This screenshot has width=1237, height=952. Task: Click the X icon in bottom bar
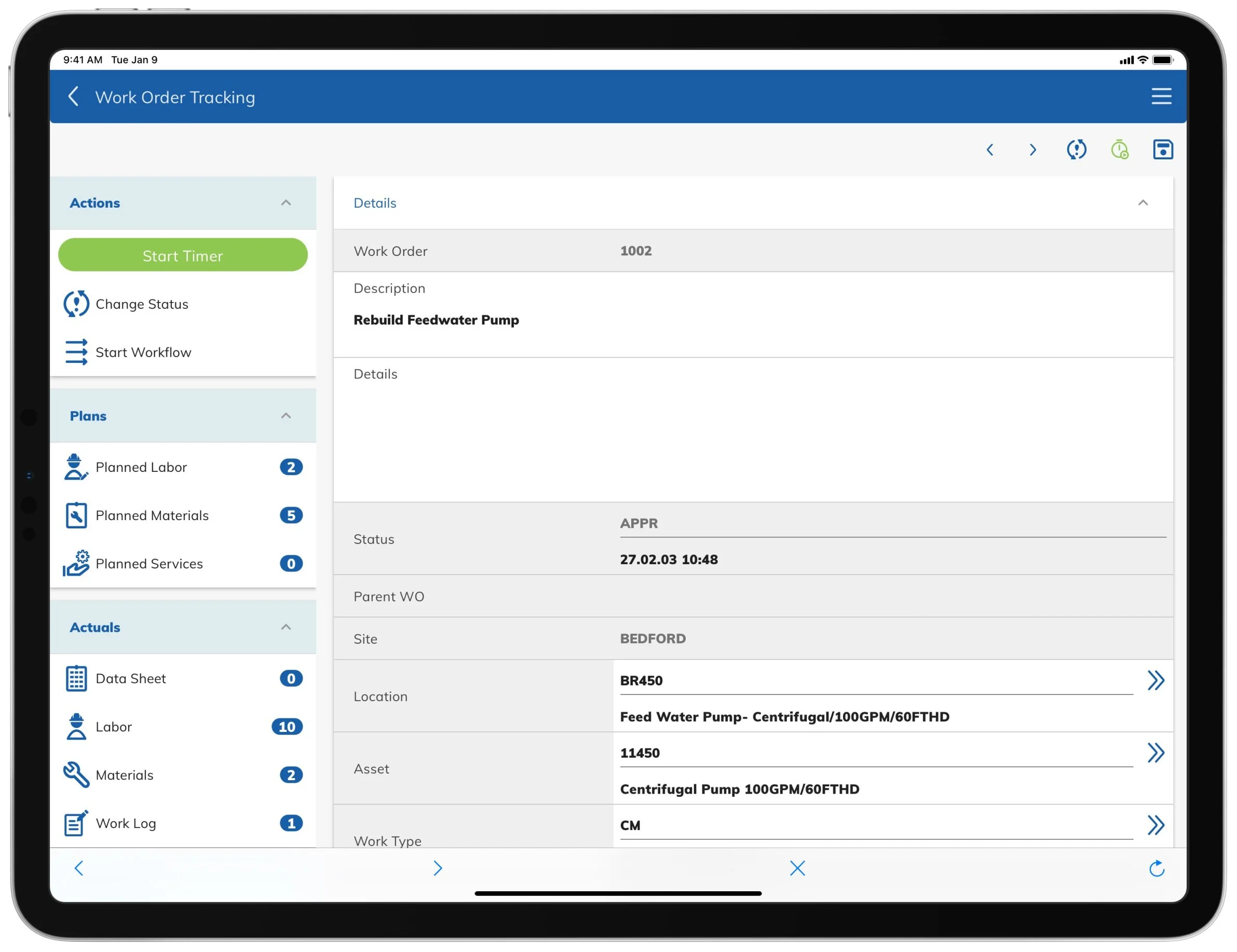pos(797,868)
